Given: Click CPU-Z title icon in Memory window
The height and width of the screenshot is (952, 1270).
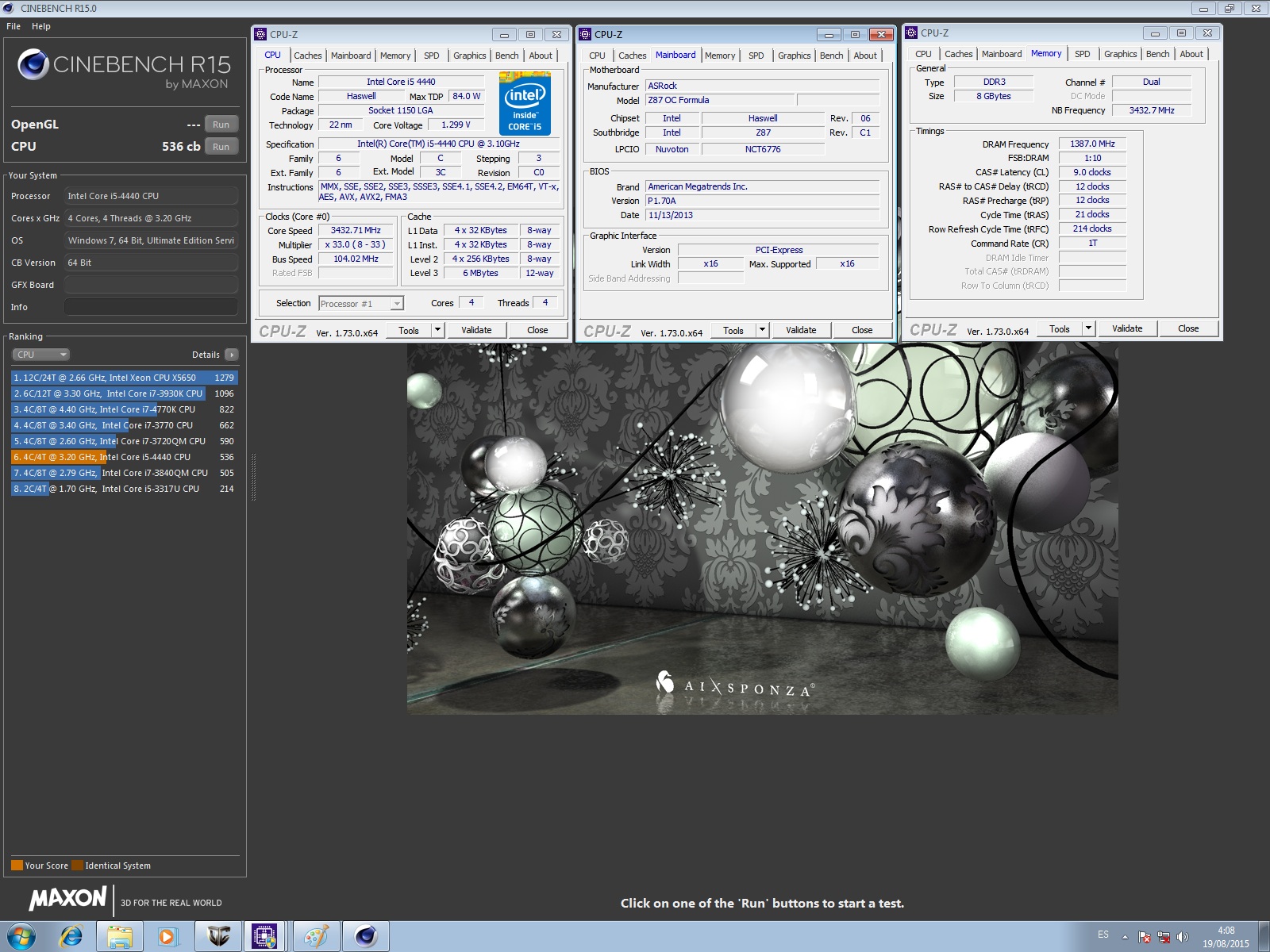Looking at the screenshot, I should [911, 33].
